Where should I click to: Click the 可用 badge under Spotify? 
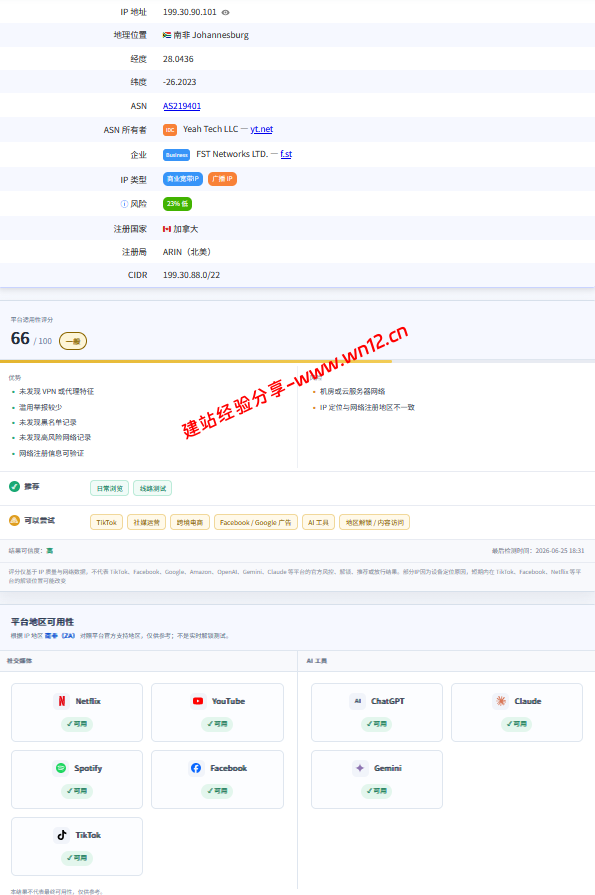pos(77,791)
